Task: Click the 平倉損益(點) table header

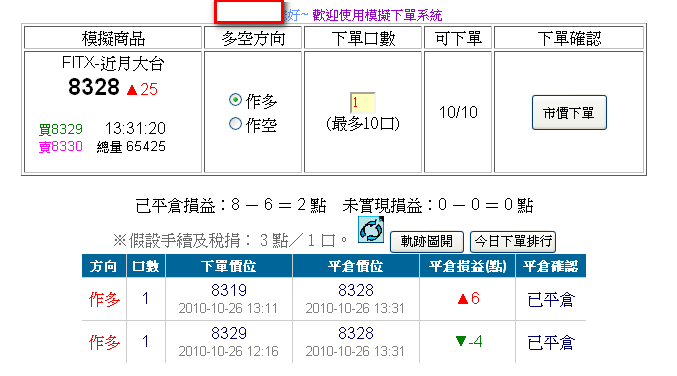Action: point(468,266)
